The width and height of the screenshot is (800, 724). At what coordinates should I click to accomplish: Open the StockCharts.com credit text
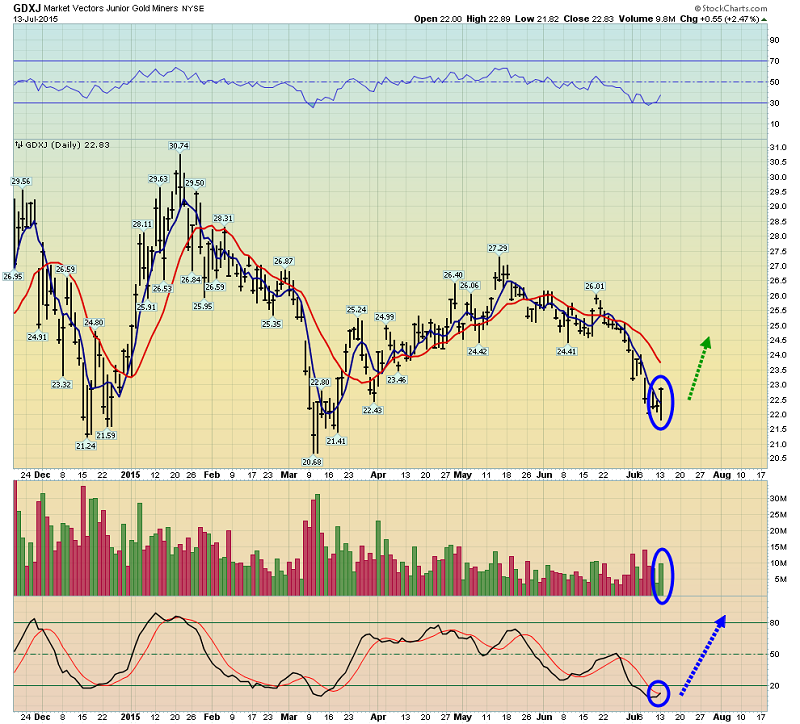coord(731,8)
